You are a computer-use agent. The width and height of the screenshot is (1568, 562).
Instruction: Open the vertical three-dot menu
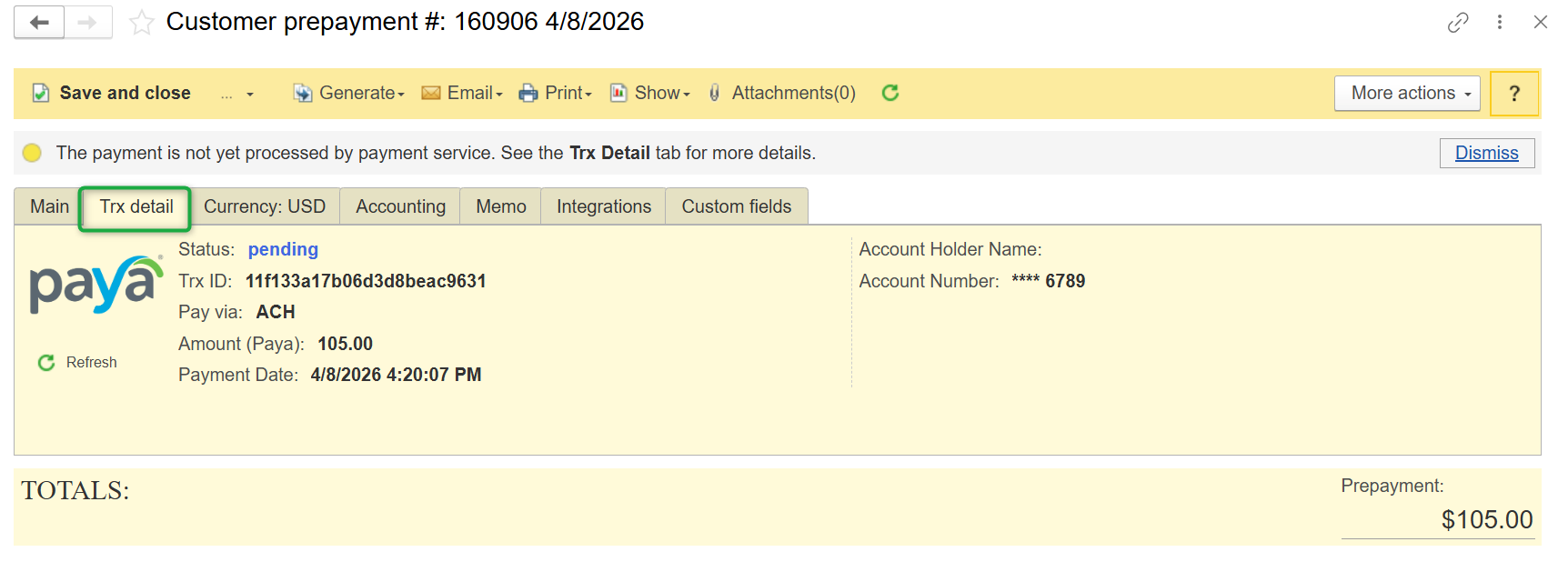click(x=1500, y=23)
